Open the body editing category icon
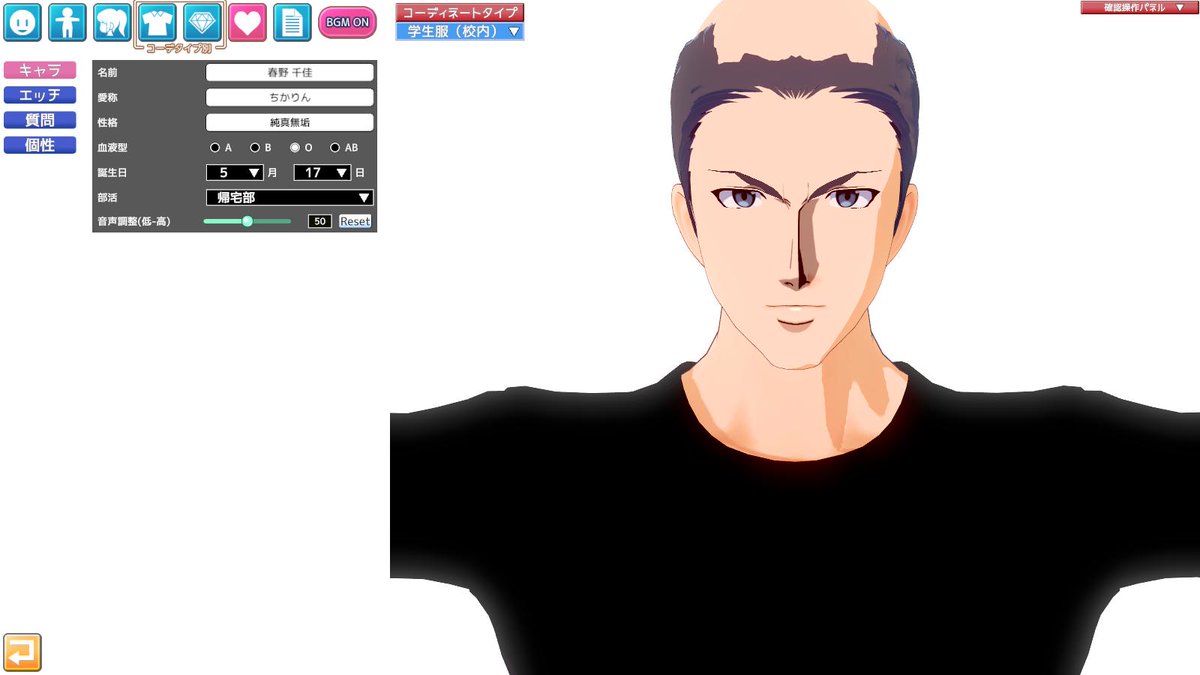The width and height of the screenshot is (1200, 675). [67, 22]
